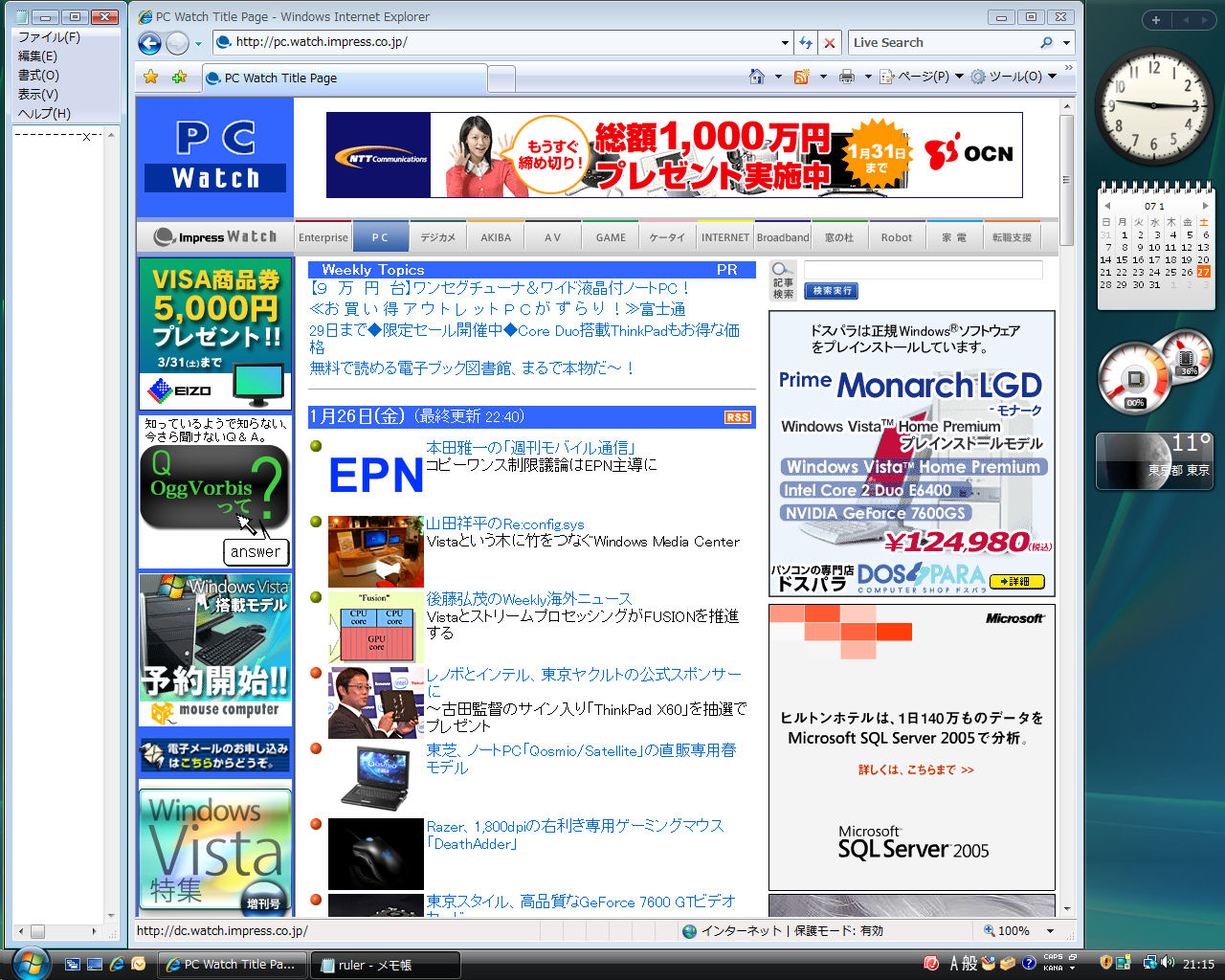Click the Print icon in the command bar

pos(847,75)
